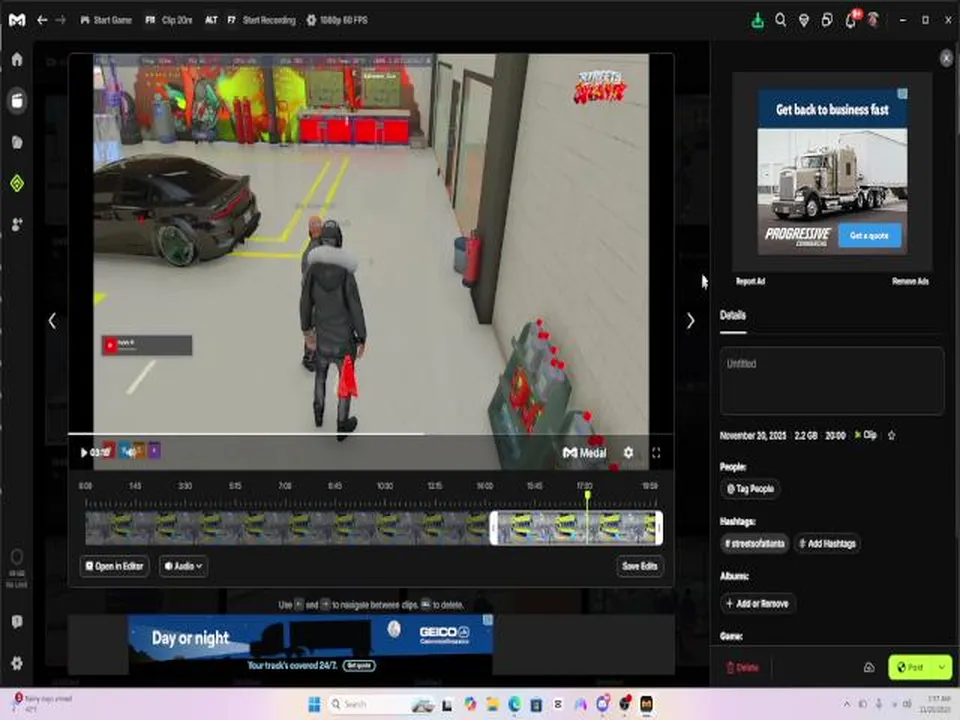Click the Medal logo at top left
The width and height of the screenshot is (960, 720).
17,20
